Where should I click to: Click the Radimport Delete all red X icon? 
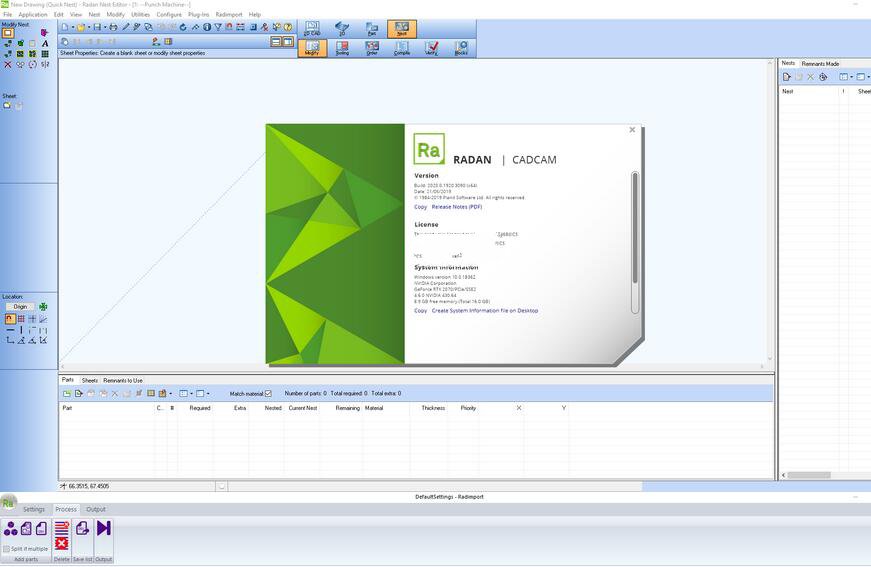point(62,543)
